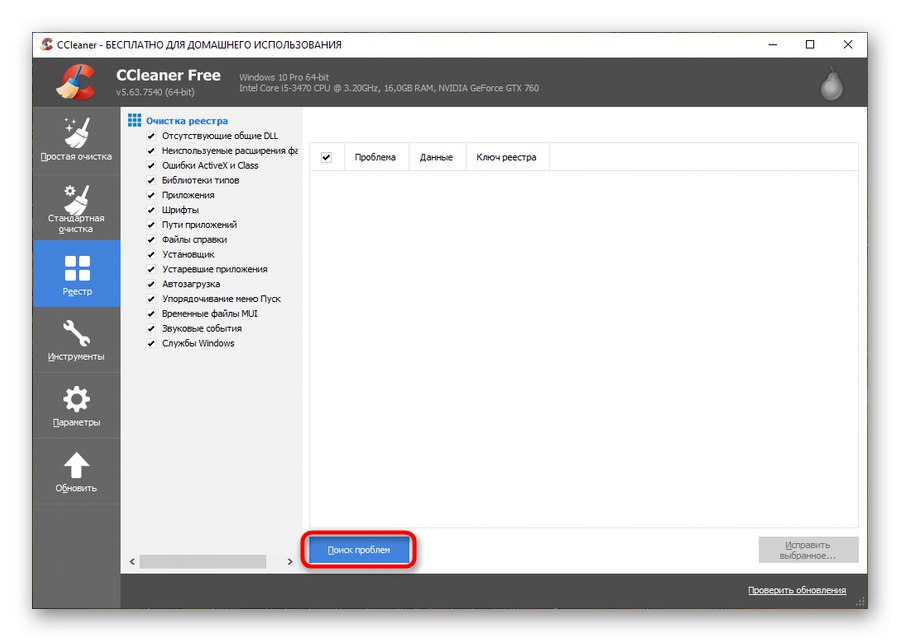Click the Исправить выбранное button
The height and width of the screenshot is (641, 900).
[x=808, y=549]
